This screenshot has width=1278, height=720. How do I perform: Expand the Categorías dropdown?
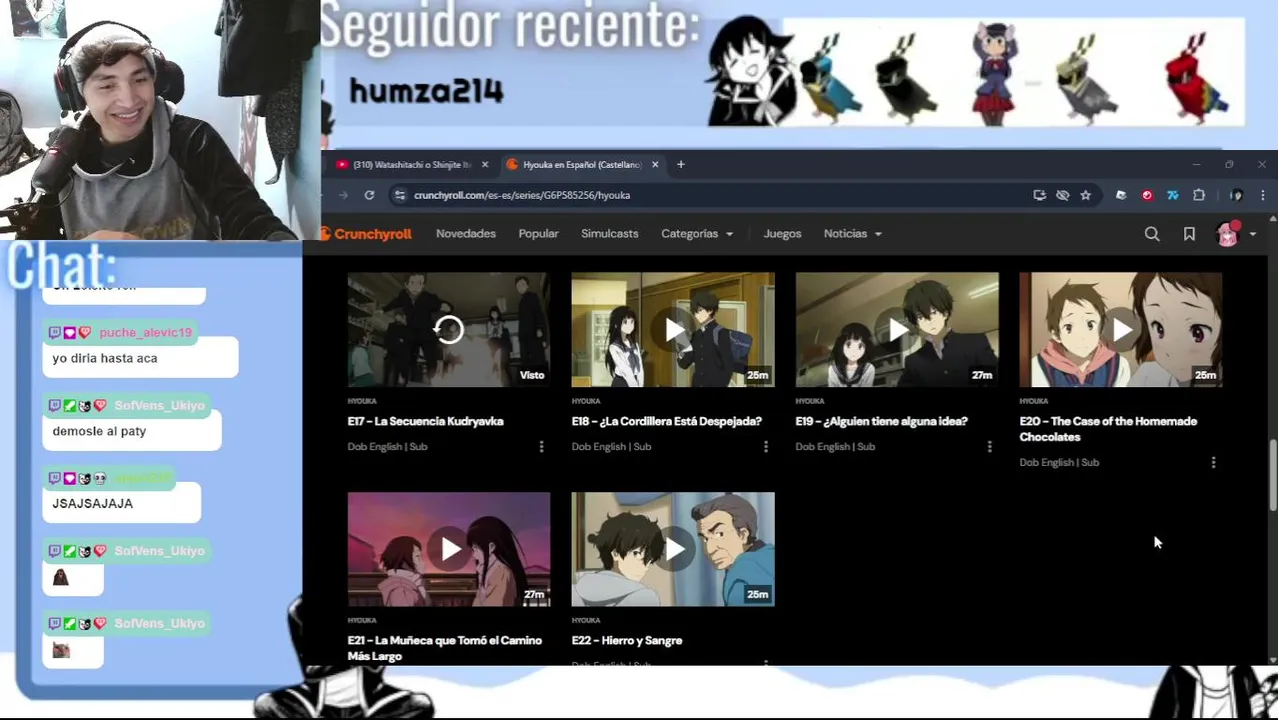coord(697,234)
